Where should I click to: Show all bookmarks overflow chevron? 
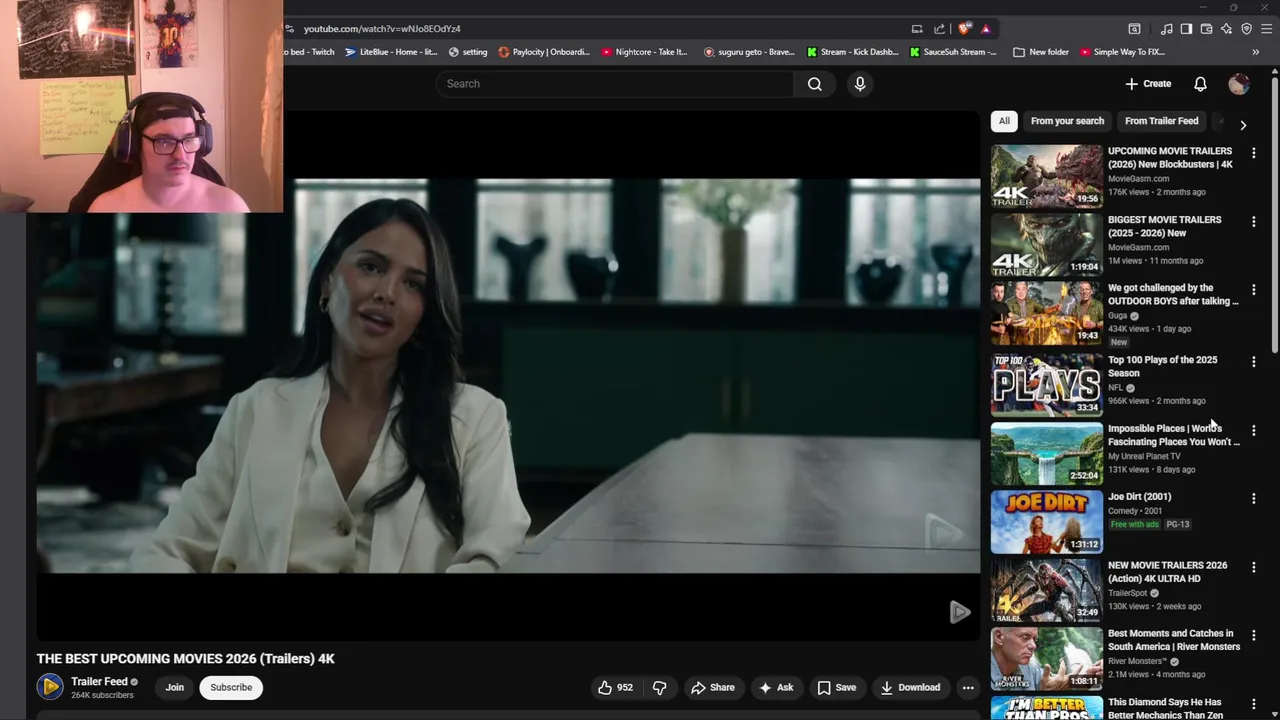(x=1255, y=52)
